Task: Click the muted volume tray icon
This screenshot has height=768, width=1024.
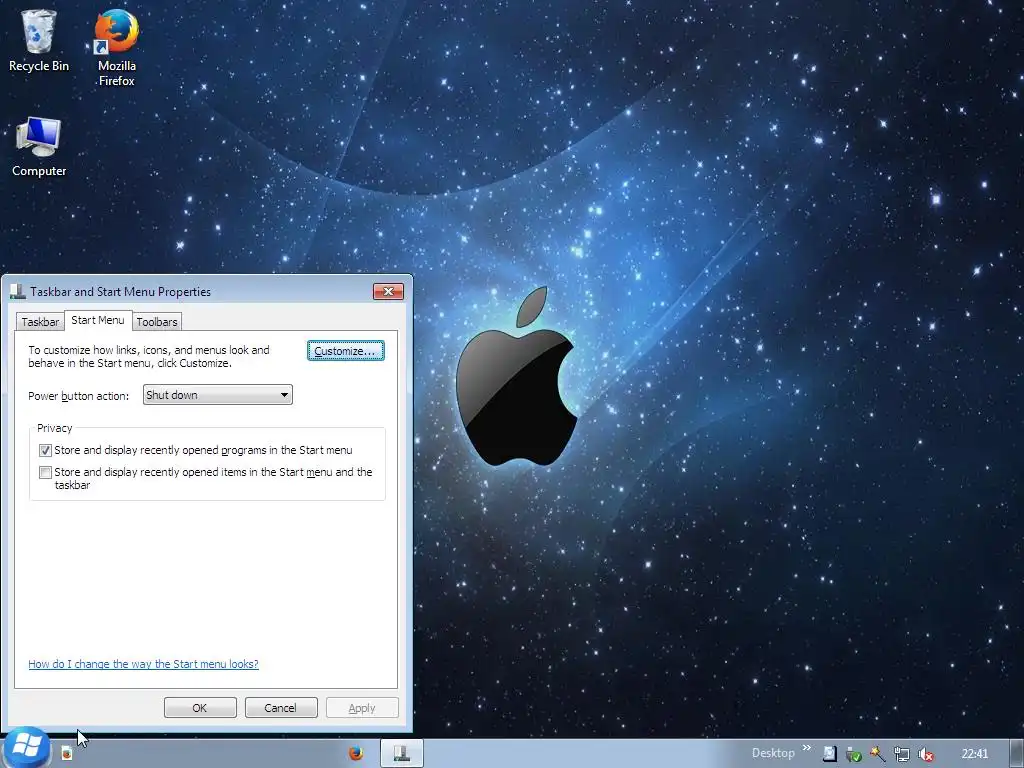Action: tap(925, 754)
